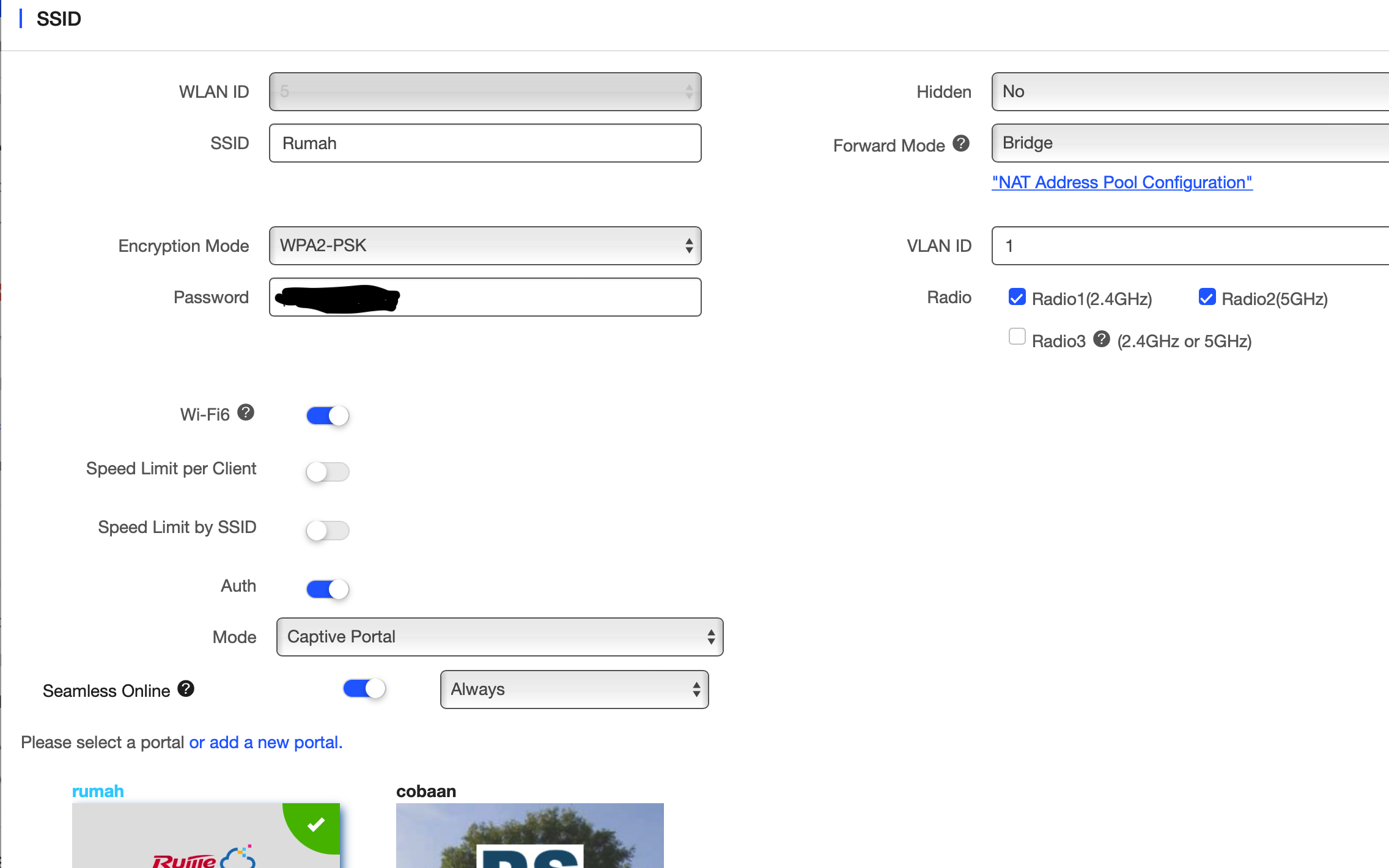Open NAT Address Pool Configuration link

point(1122,182)
